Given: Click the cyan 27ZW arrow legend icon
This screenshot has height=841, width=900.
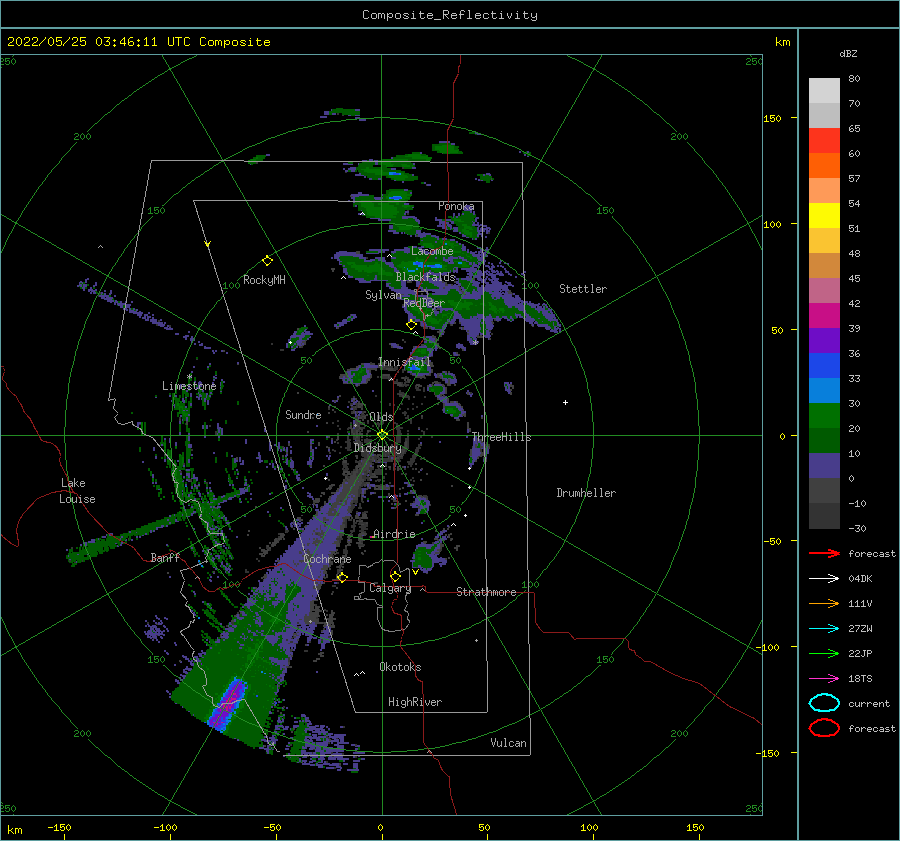Looking at the screenshot, I should coord(824,629).
